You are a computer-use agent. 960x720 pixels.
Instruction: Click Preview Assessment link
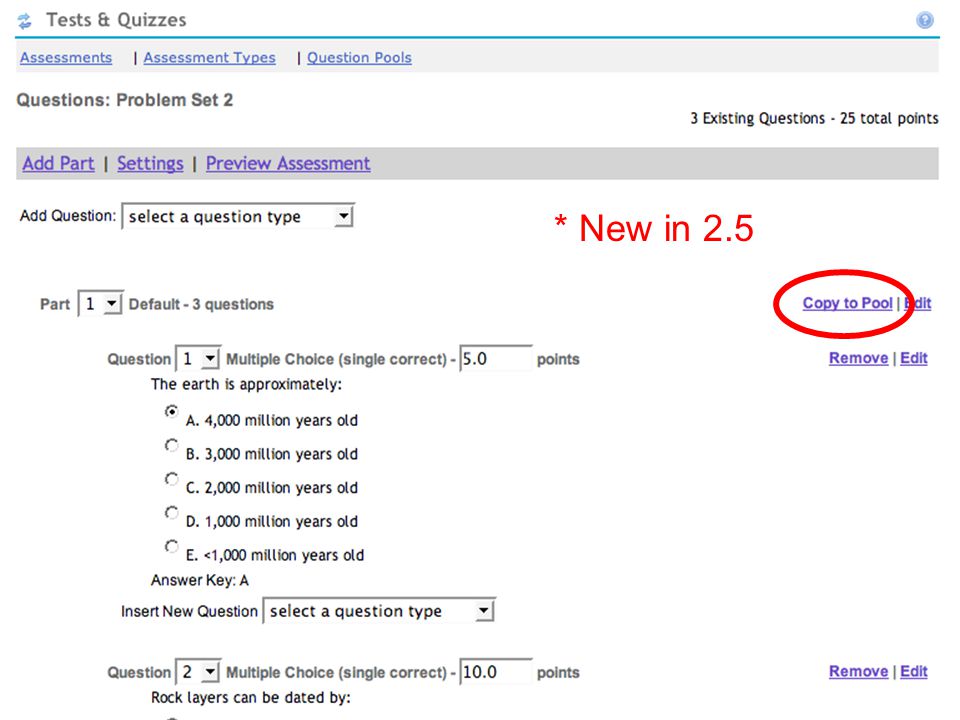pos(288,163)
